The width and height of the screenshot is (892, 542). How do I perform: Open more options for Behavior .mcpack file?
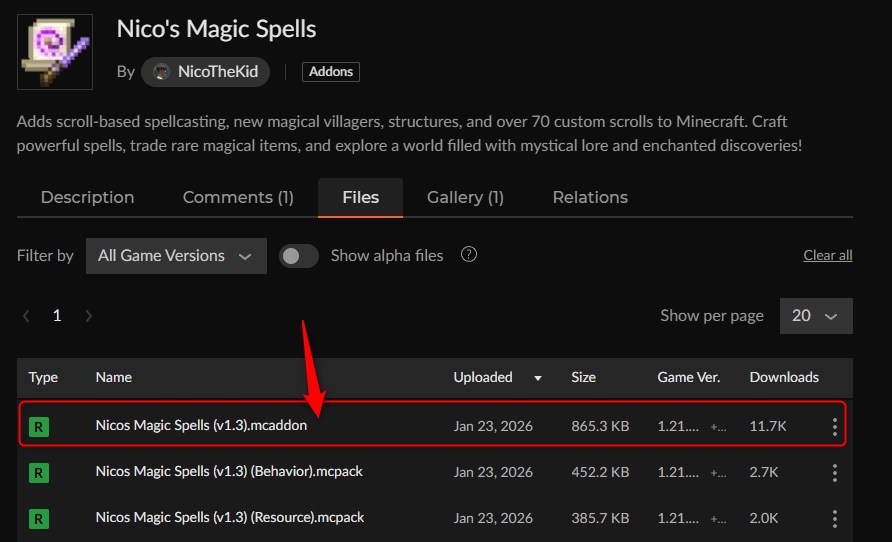[835, 473]
